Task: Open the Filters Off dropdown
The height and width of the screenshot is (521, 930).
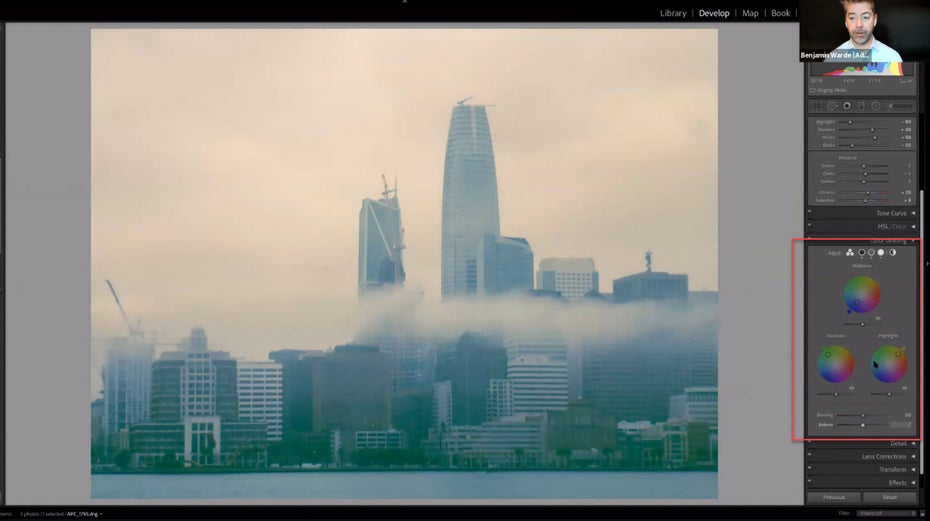Action: 887,513
